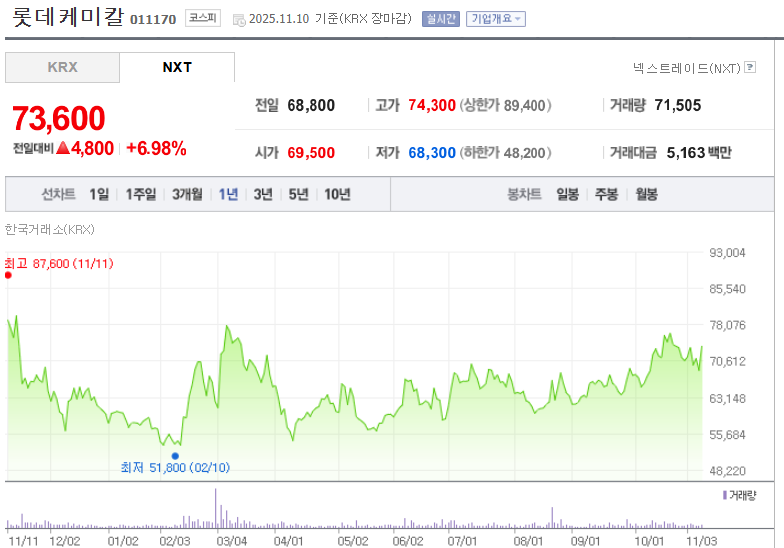This screenshot has height=548, width=784.
Task: Switch to the KRX tab
Action: (x=62, y=68)
